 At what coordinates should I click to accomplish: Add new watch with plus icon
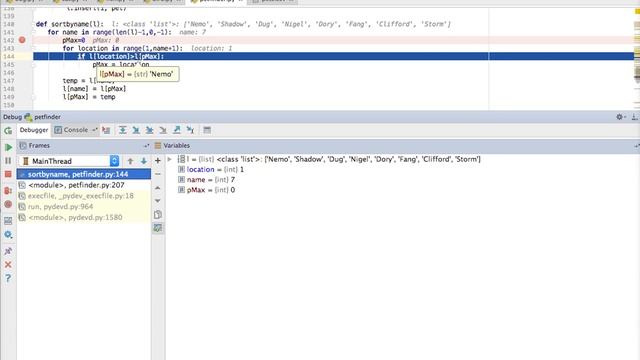[158, 161]
